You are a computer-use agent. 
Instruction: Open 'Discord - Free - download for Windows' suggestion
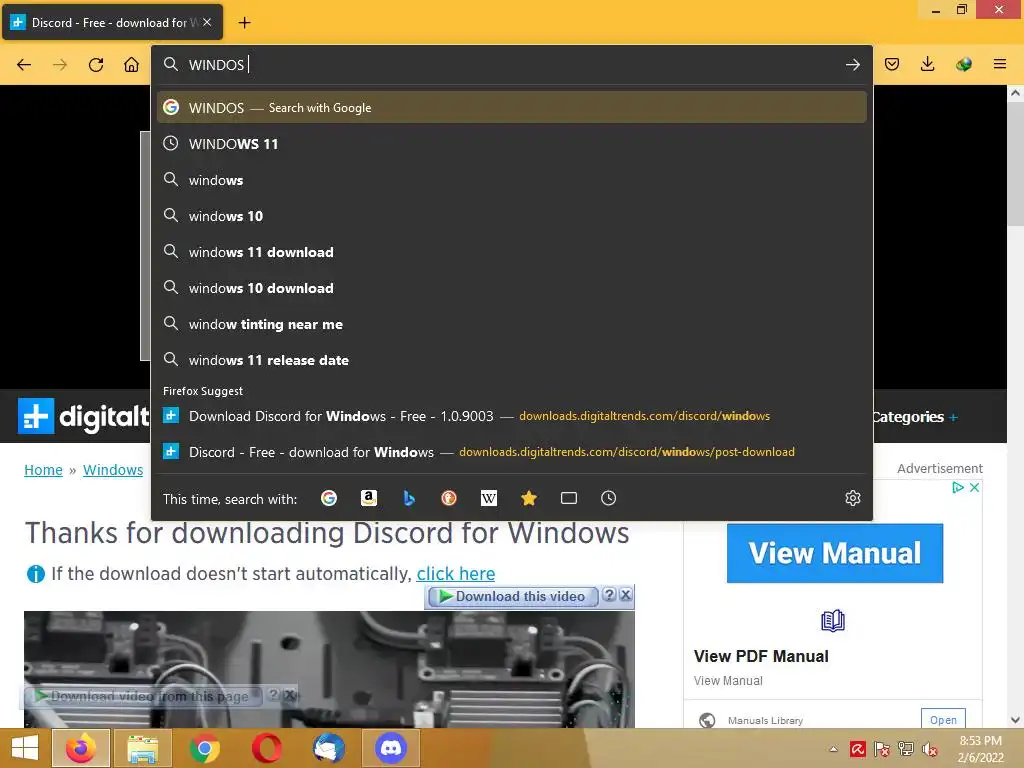[511, 452]
